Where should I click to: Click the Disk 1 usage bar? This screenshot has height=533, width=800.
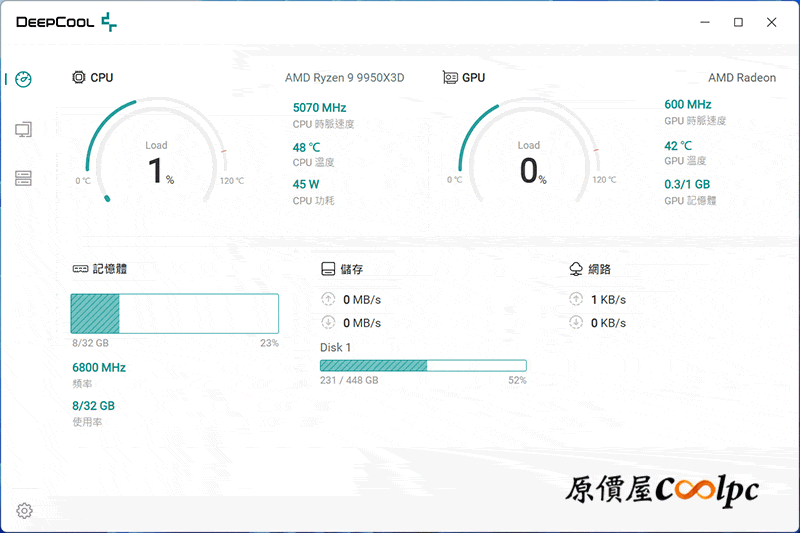click(x=423, y=366)
